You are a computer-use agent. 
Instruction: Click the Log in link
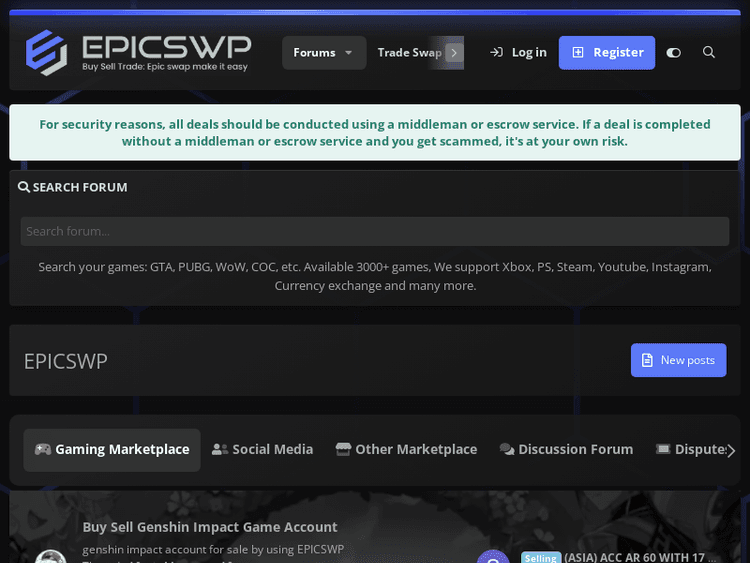coord(518,52)
